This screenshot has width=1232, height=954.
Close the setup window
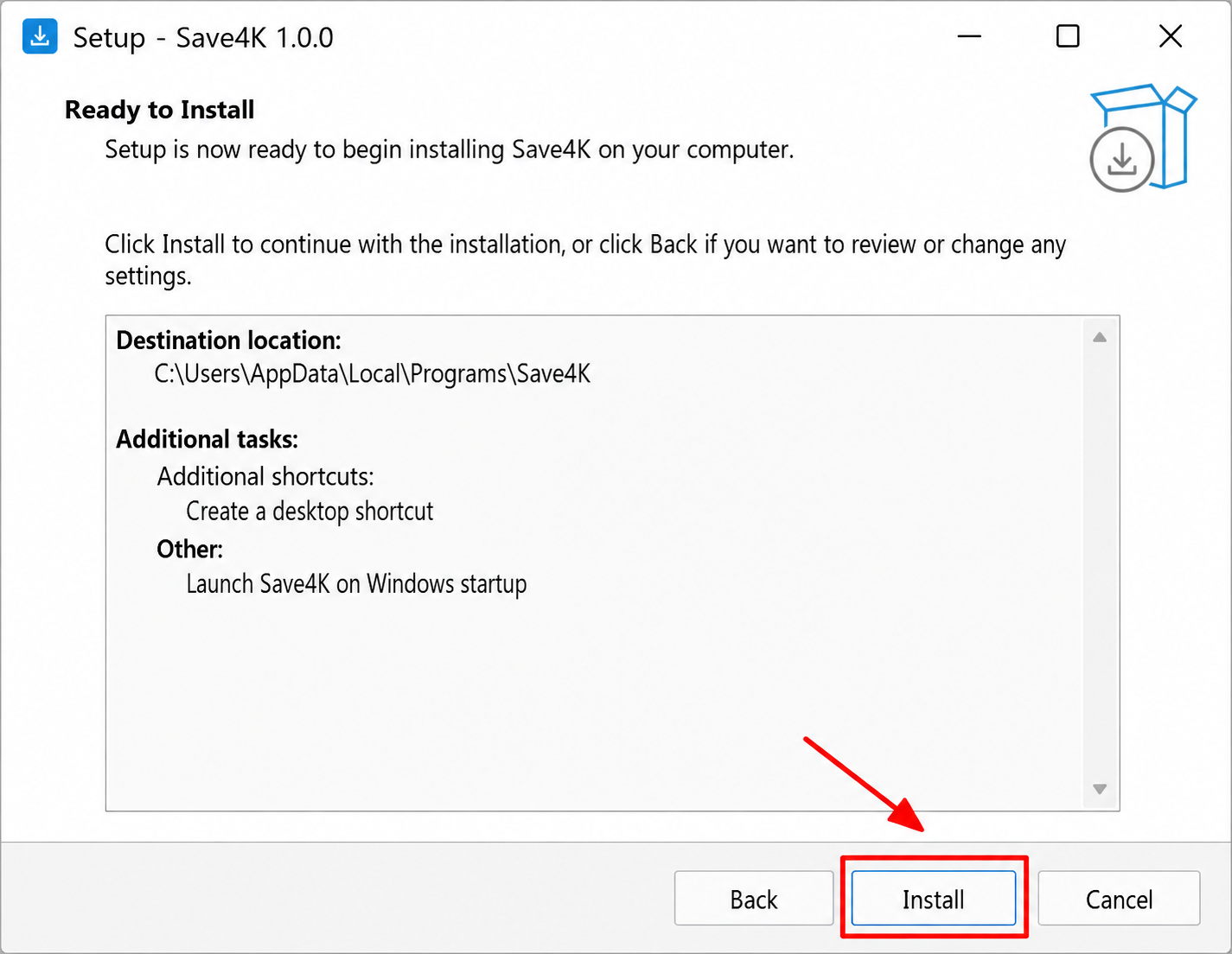pyautogui.click(x=1170, y=36)
